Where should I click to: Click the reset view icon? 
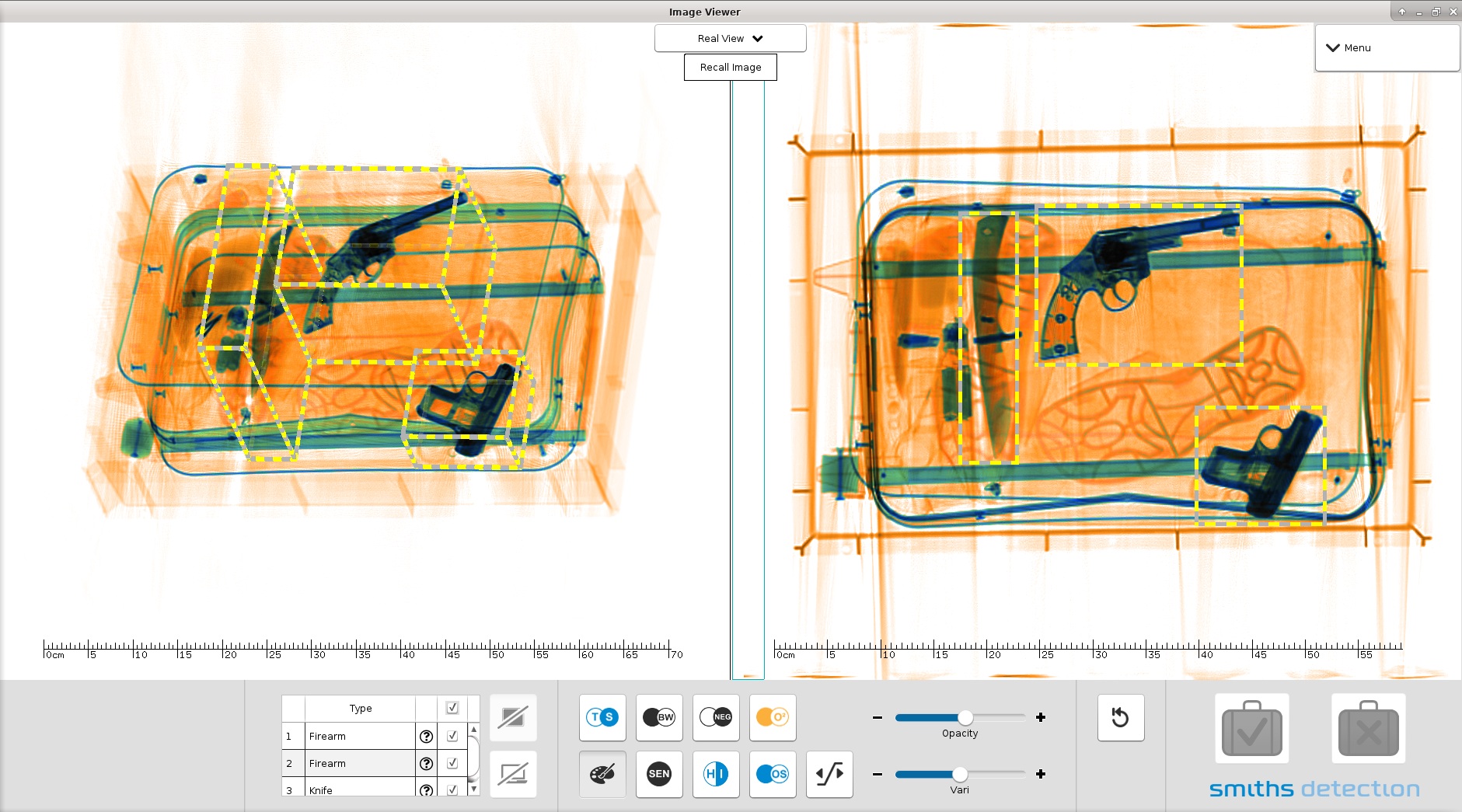(1121, 717)
